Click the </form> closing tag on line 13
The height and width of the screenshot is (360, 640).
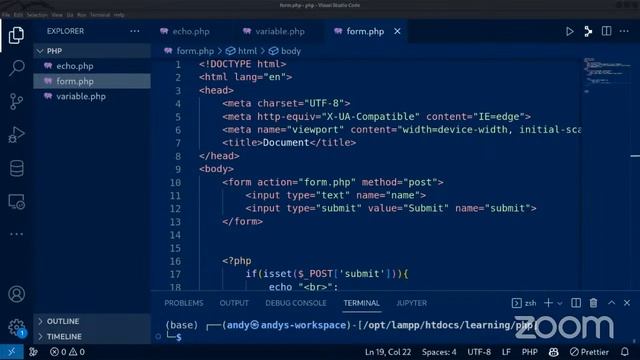click(242, 222)
